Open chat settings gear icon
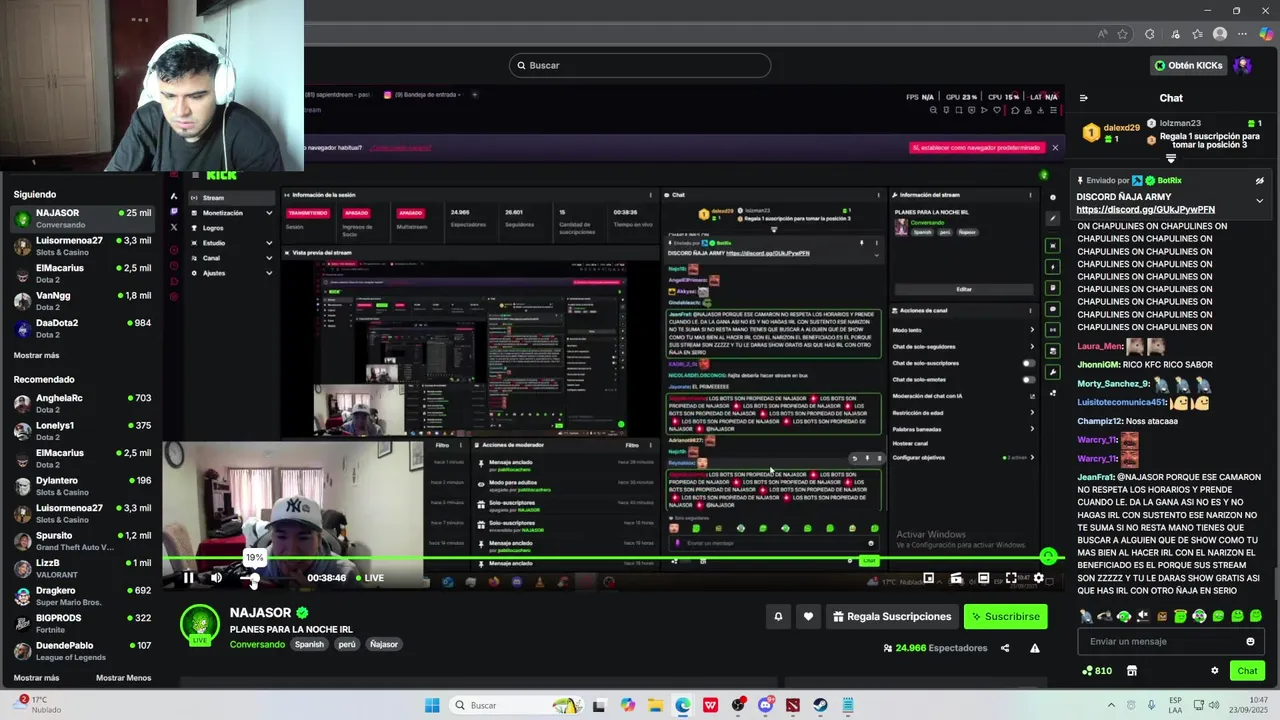This screenshot has height=720, width=1280. tap(1215, 671)
